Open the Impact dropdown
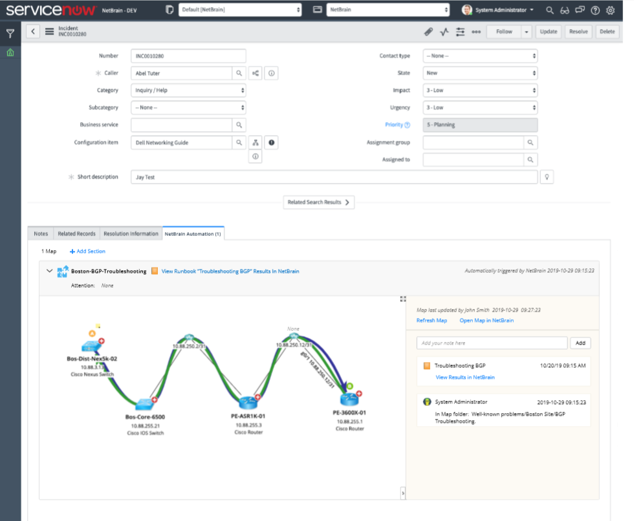634x521 pixels. [480, 91]
